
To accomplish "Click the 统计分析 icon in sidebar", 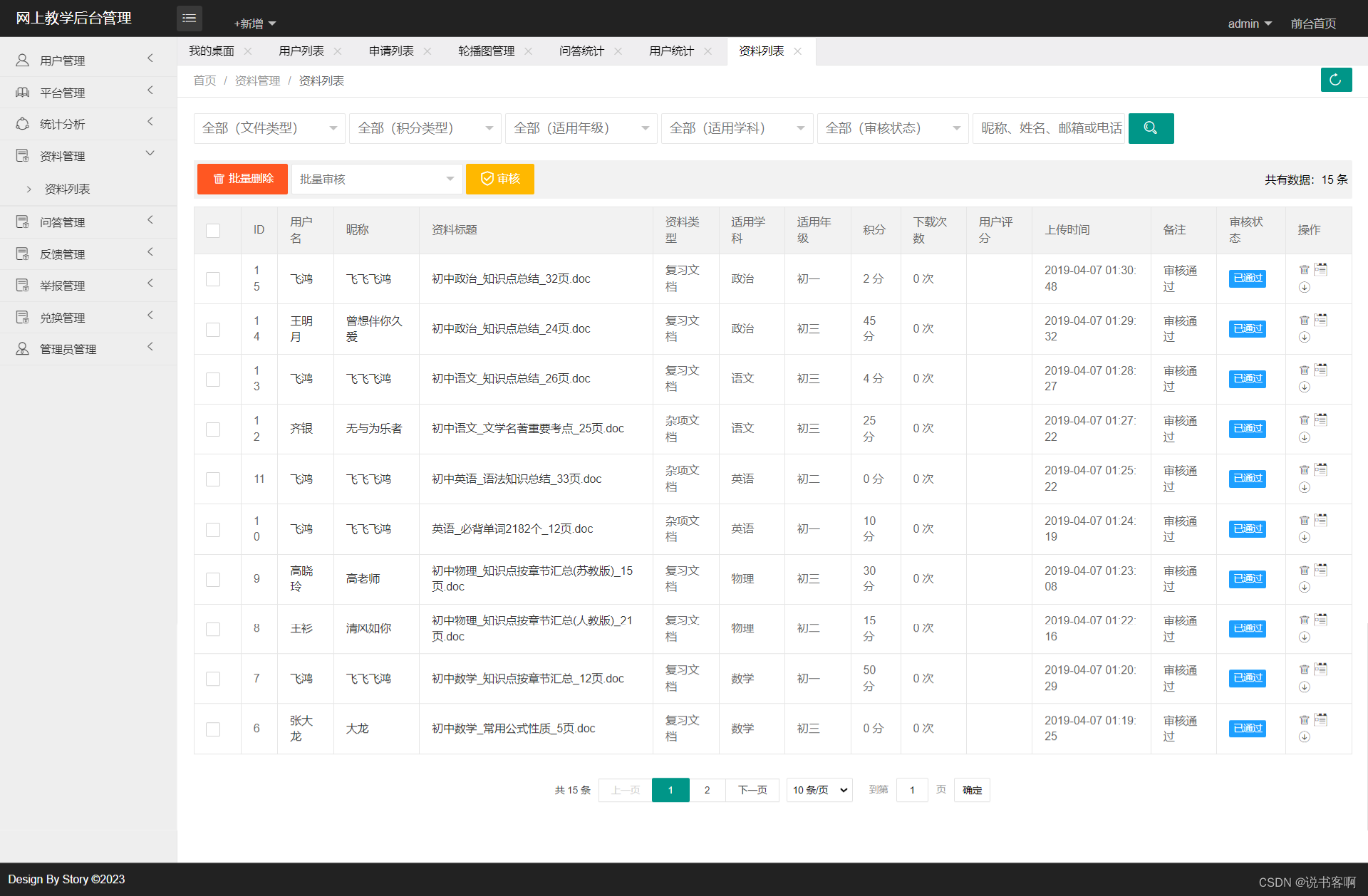I will point(23,124).
